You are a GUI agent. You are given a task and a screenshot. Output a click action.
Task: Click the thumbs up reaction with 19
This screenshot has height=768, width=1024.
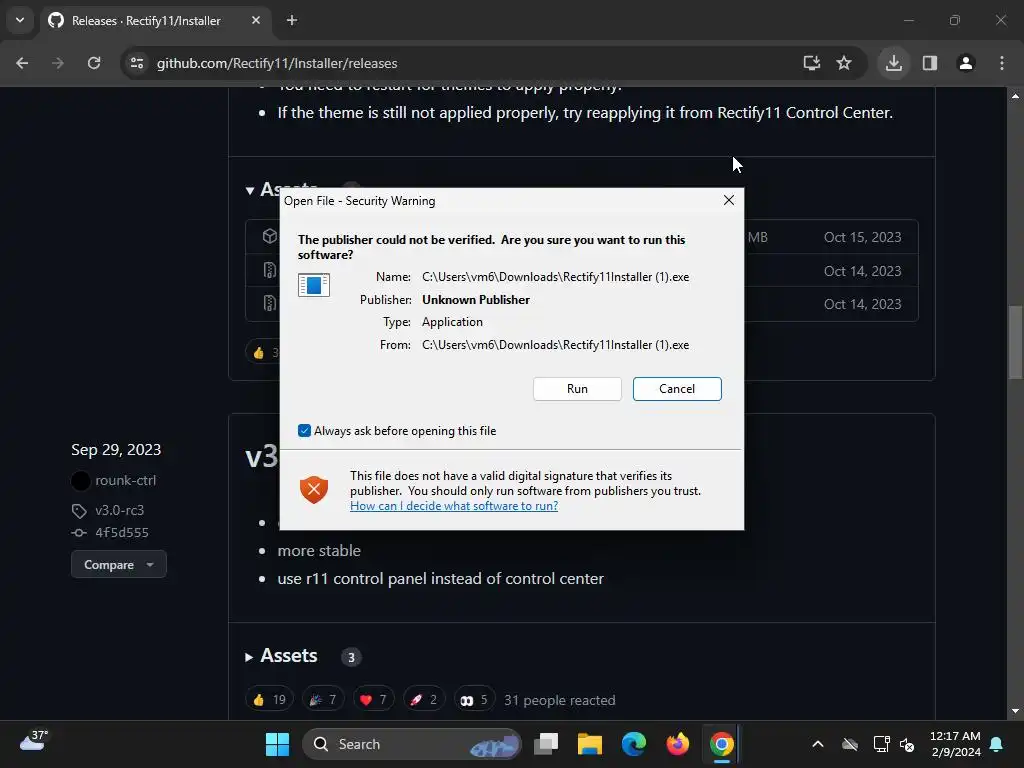coord(269,700)
